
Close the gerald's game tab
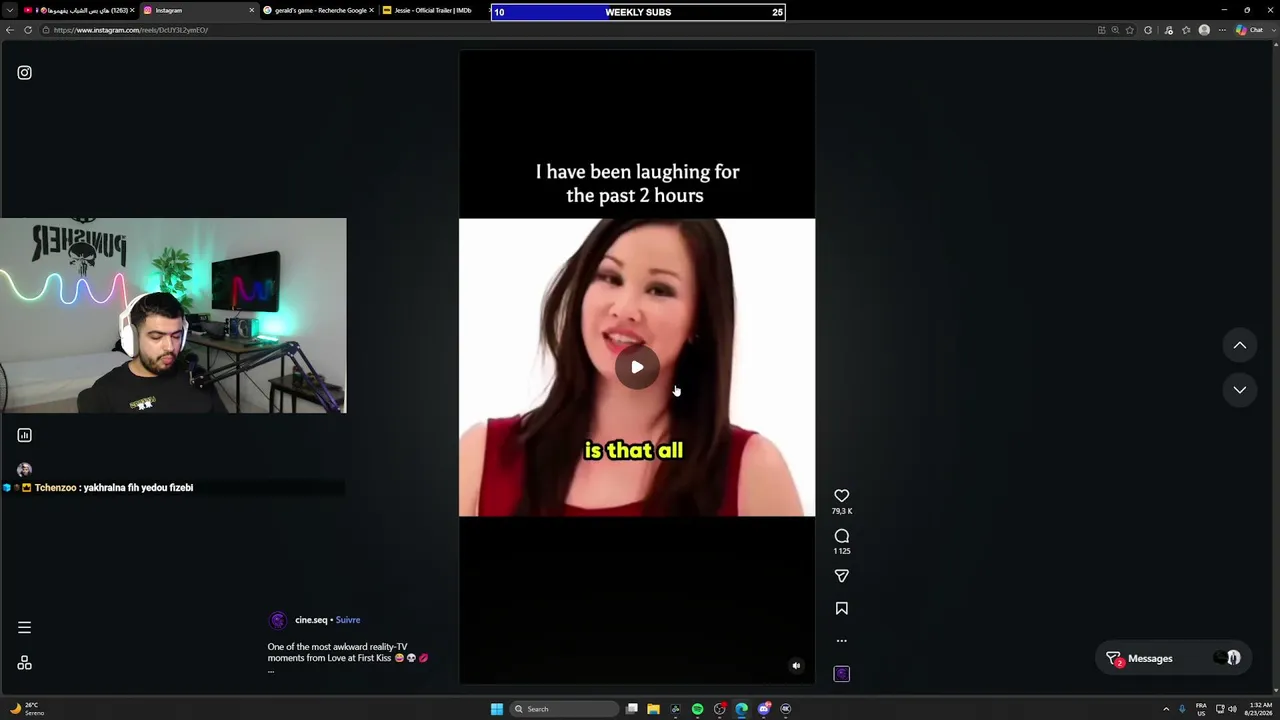pyautogui.click(x=371, y=10)
